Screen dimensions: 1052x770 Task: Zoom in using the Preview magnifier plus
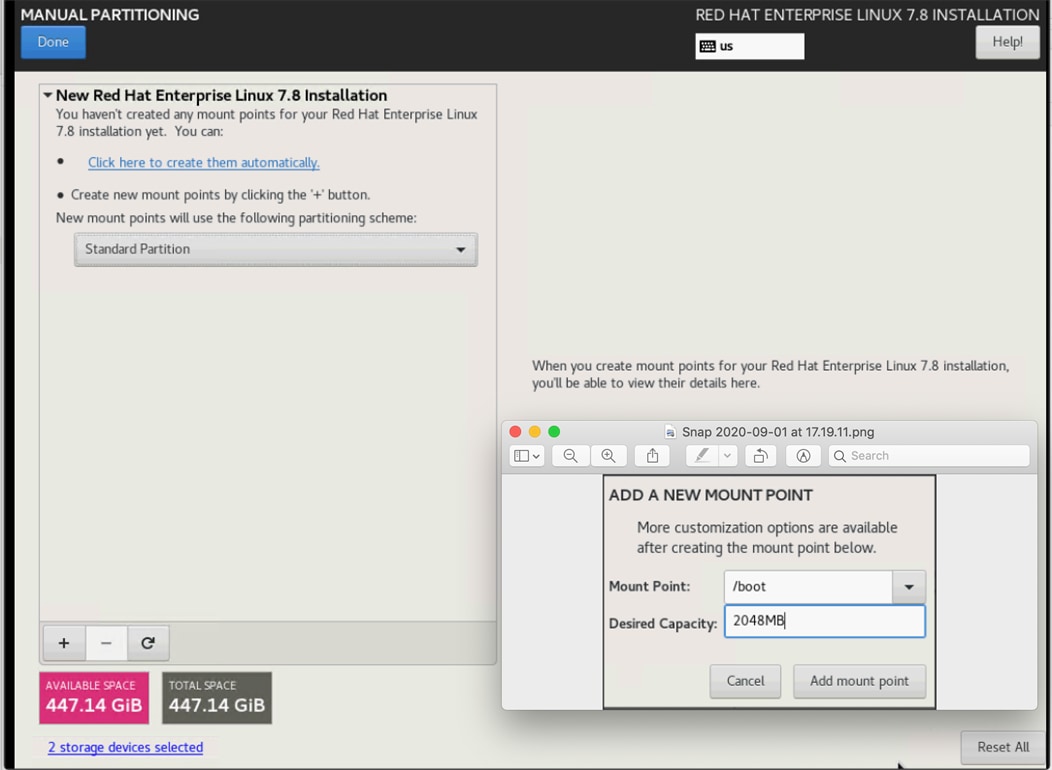(609, 456)
